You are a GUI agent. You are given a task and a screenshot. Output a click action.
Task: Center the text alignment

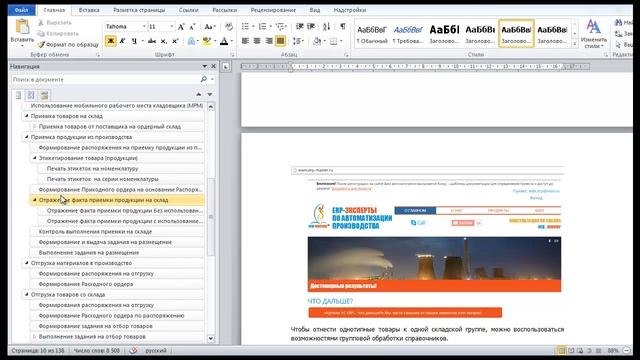coord(257,41)
